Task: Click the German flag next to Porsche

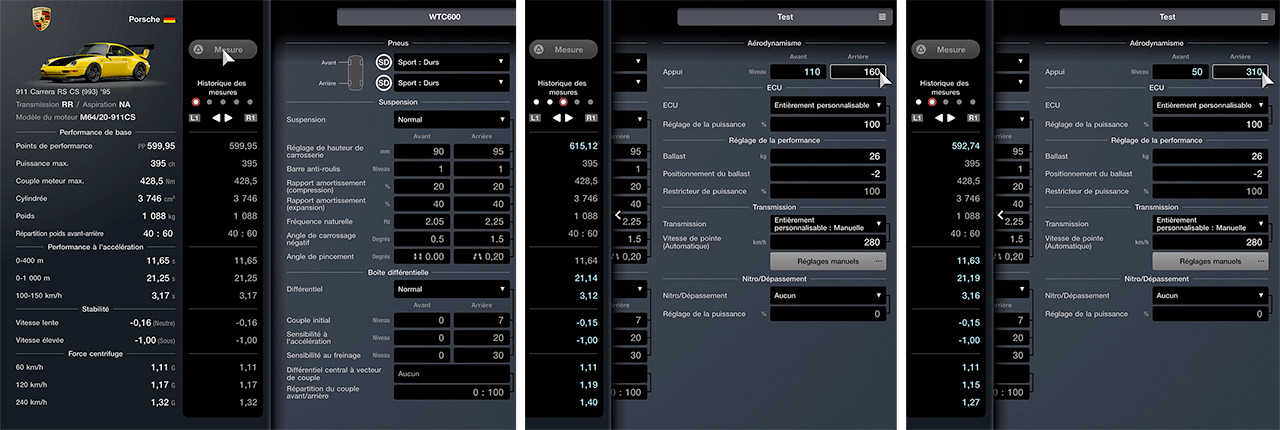Action: 169,19
